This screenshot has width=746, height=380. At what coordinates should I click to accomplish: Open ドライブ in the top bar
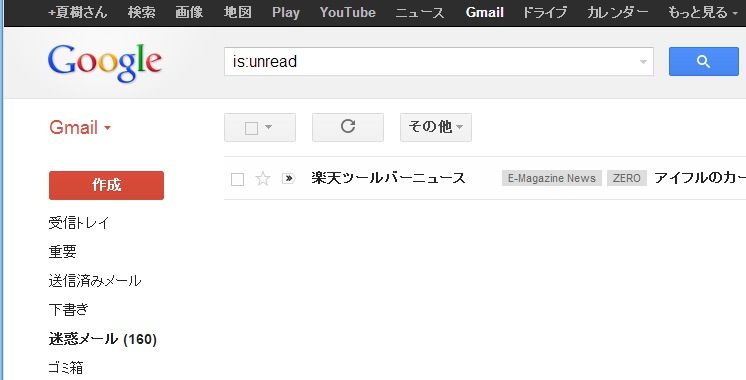(544, 12)
